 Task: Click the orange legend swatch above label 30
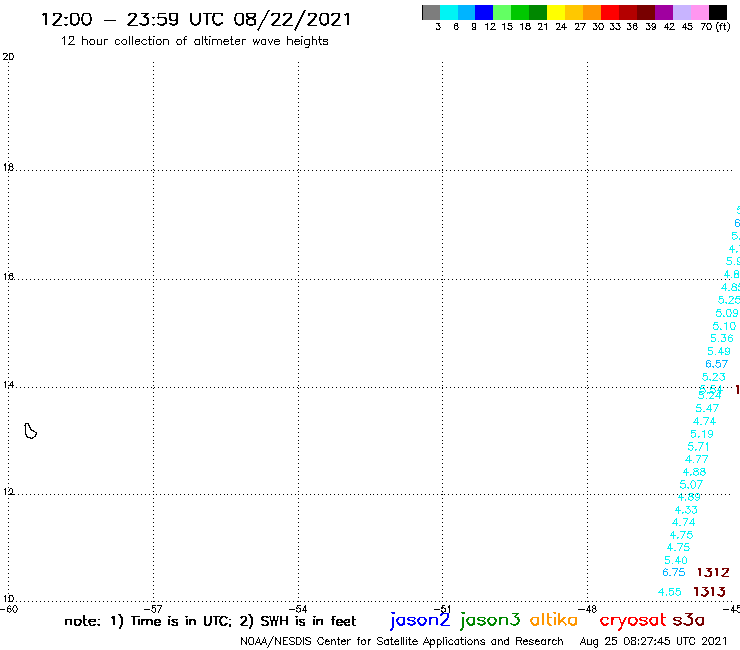click(x=592, y=12)
